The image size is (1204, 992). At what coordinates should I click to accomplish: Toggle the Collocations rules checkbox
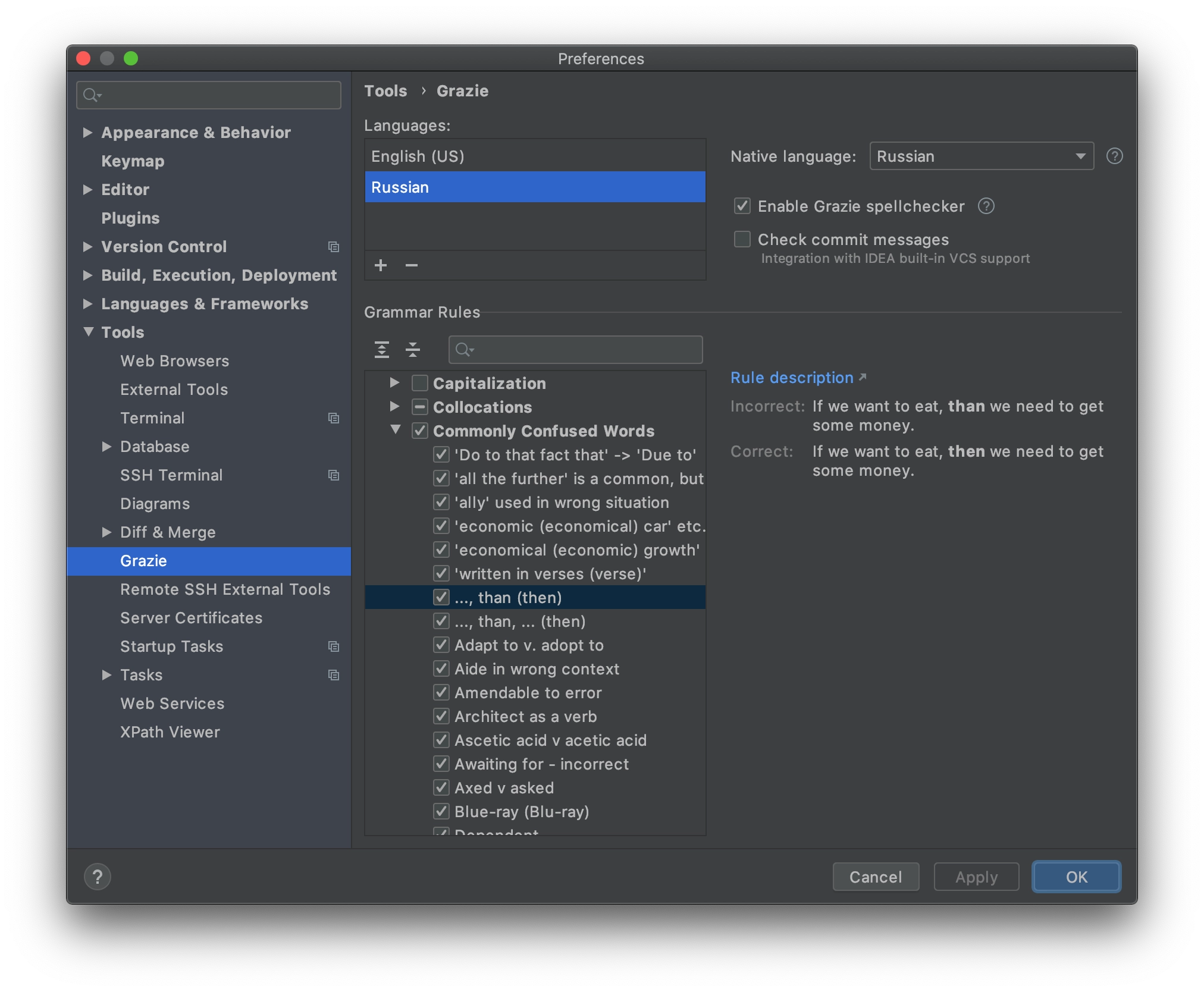click(x=420, y=407)
